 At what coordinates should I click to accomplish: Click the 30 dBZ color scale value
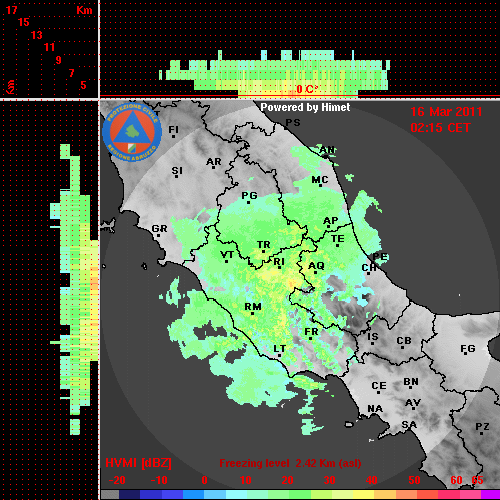[329, 480]
